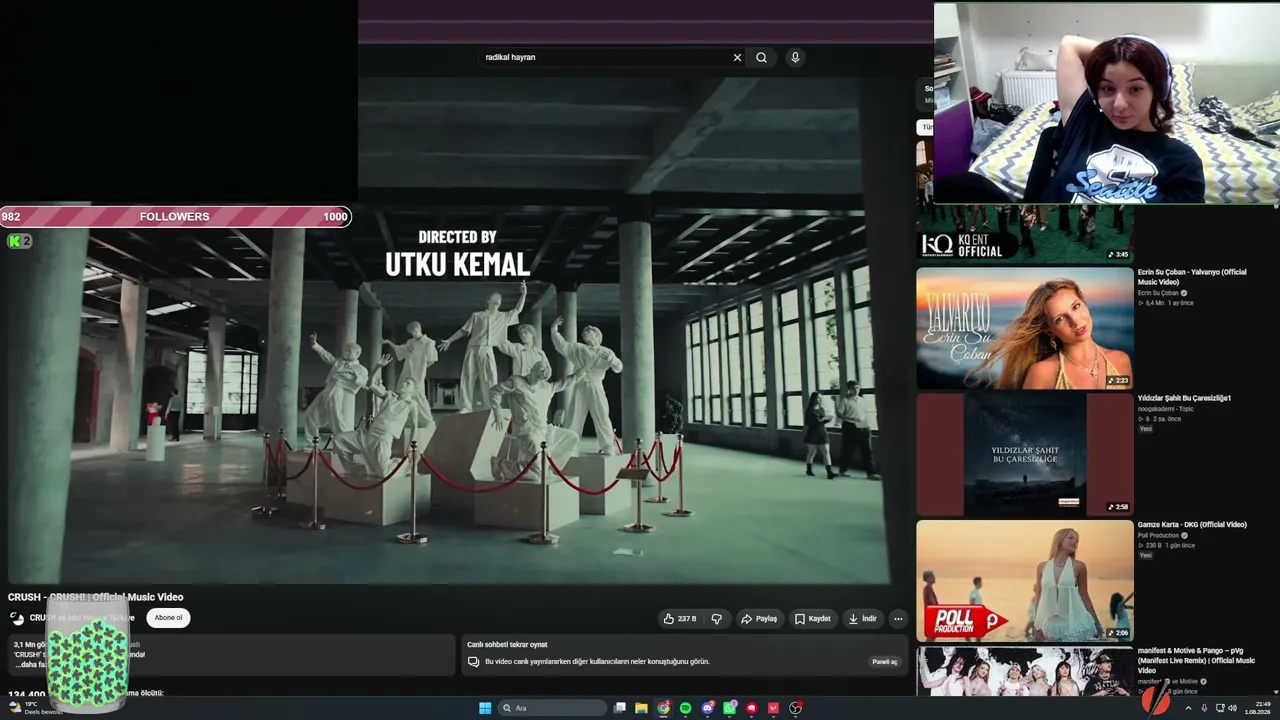
Task: Click the '237 B' like count
Action: pos(687,619)
